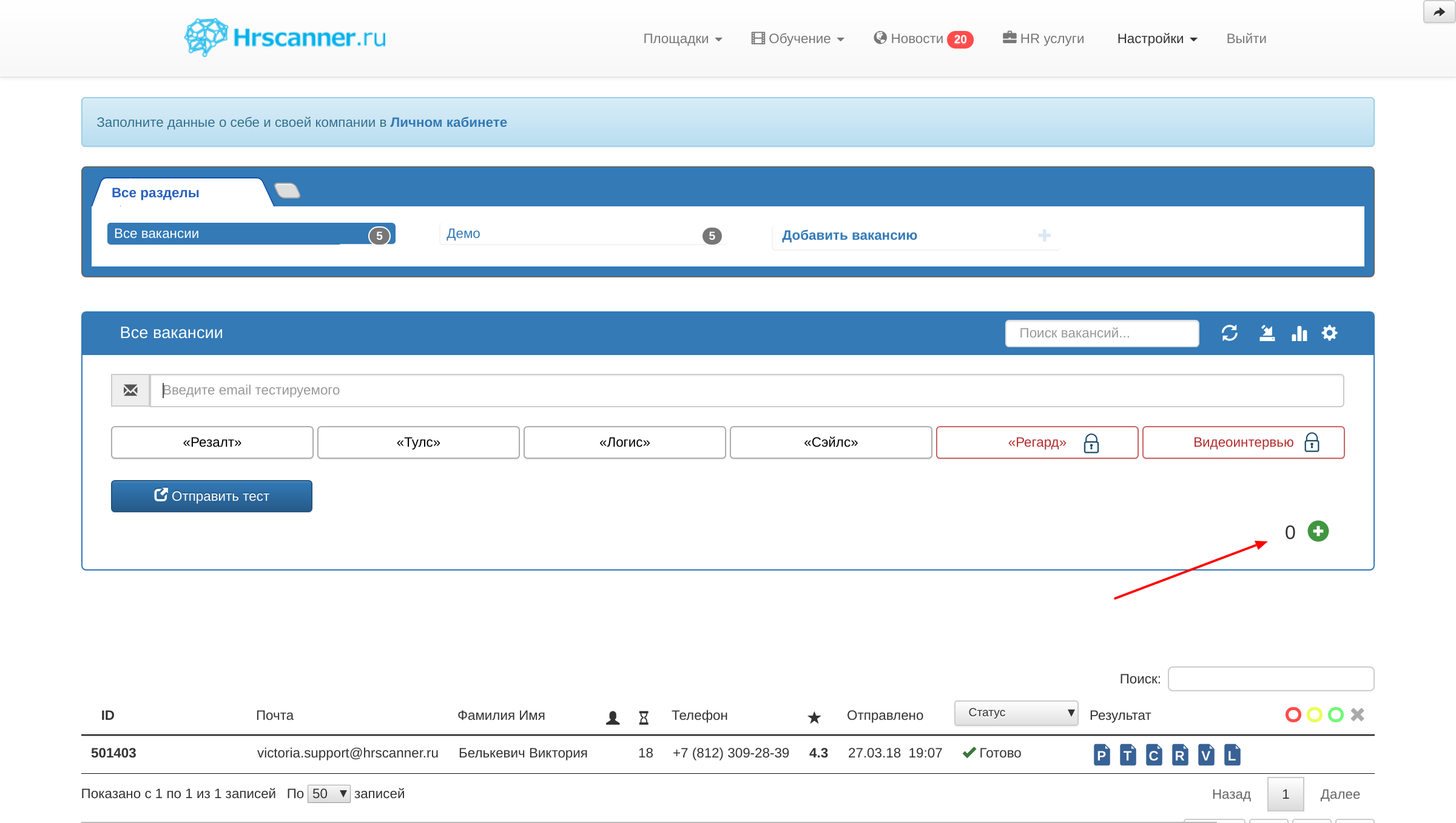The width and height of the screenshot is (1456, 823).
Task: Click the record ID 501403
Action: coord(113,753)
